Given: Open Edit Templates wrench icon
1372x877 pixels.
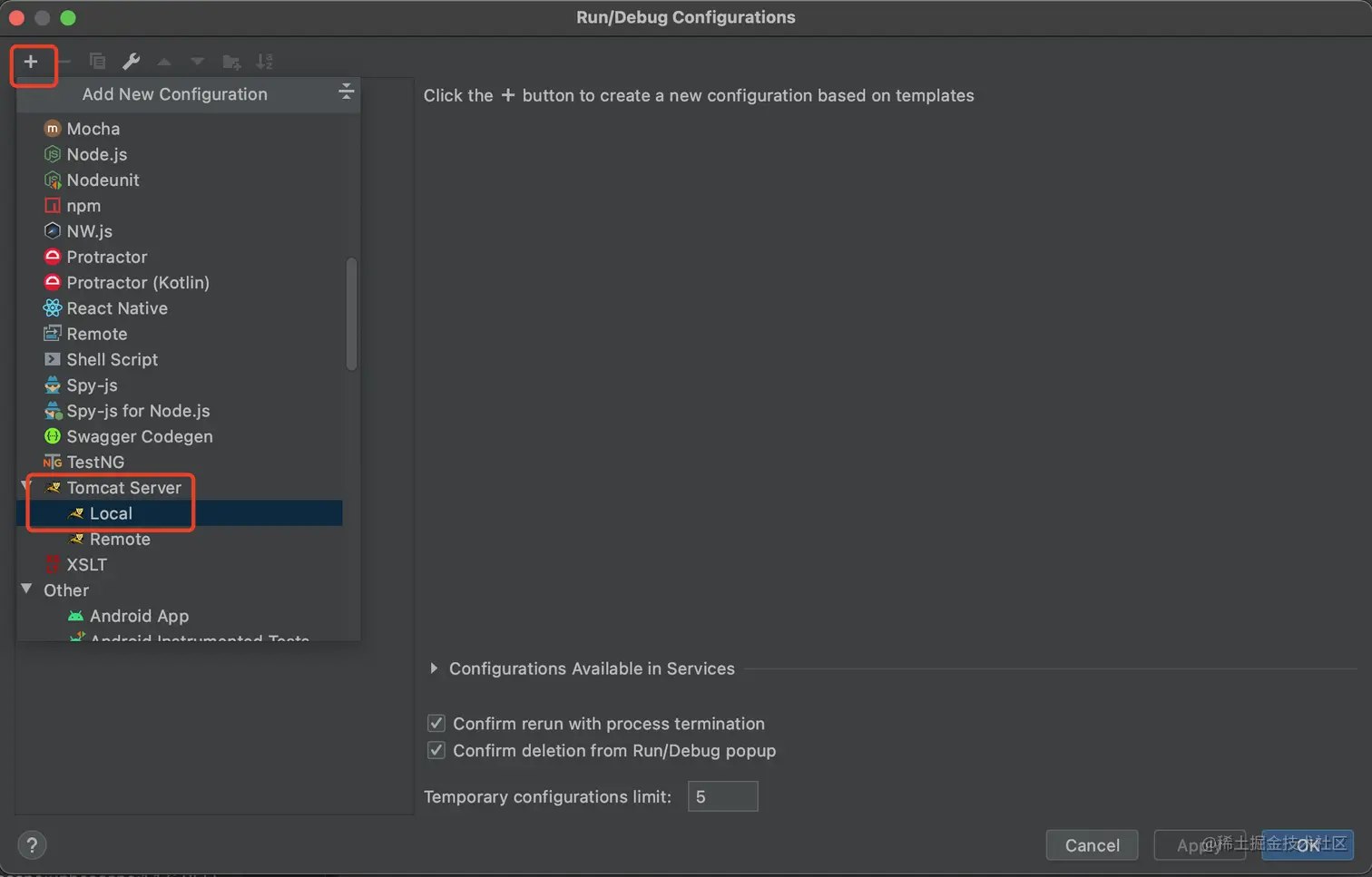Looking at the screenshot, I should pos(131,62).
